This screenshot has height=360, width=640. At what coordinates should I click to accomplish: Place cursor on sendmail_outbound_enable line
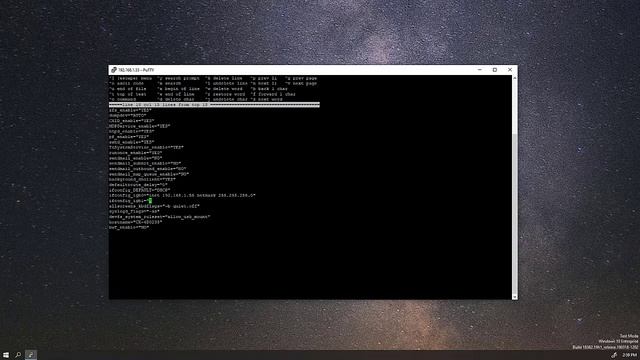click(x=147, y=169)
